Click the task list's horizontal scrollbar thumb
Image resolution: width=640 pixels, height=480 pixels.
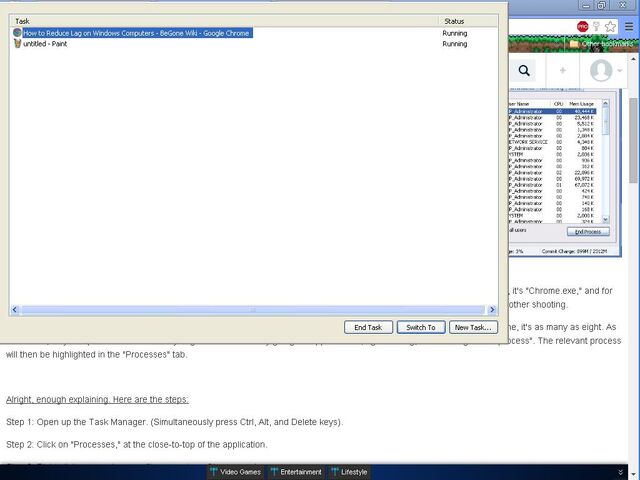(253, 310)
